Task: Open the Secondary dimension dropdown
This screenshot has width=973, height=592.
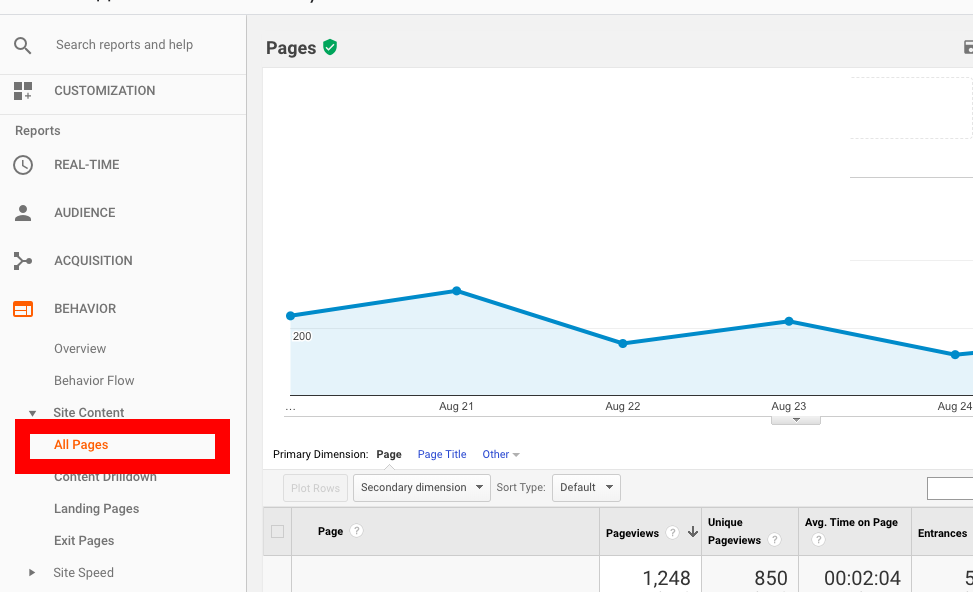Action: [x=421, y=488]
